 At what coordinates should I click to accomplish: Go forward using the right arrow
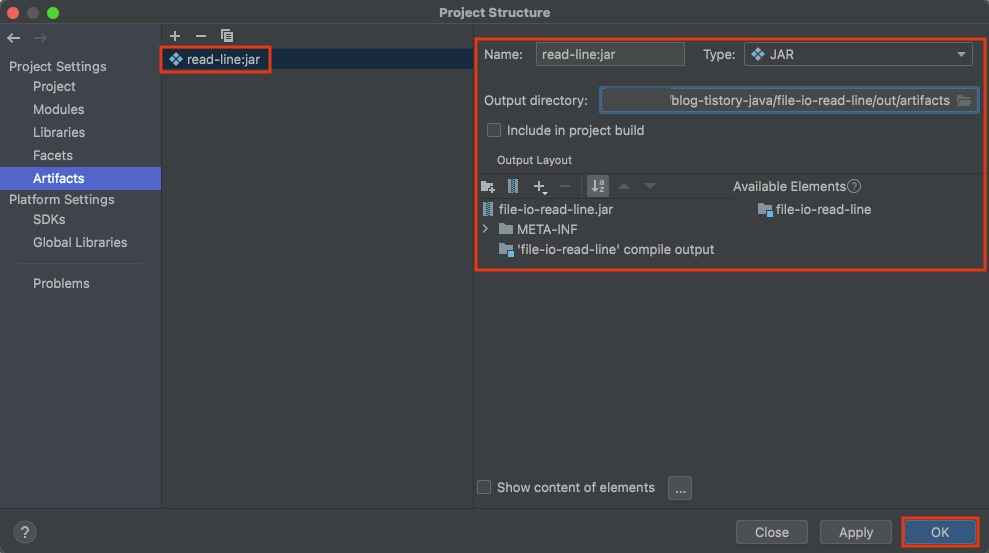tap(40, 38)
